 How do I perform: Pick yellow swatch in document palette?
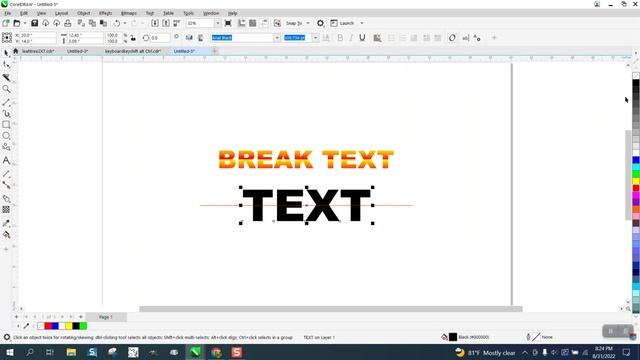pyautogui.click(x=69, y=326)
